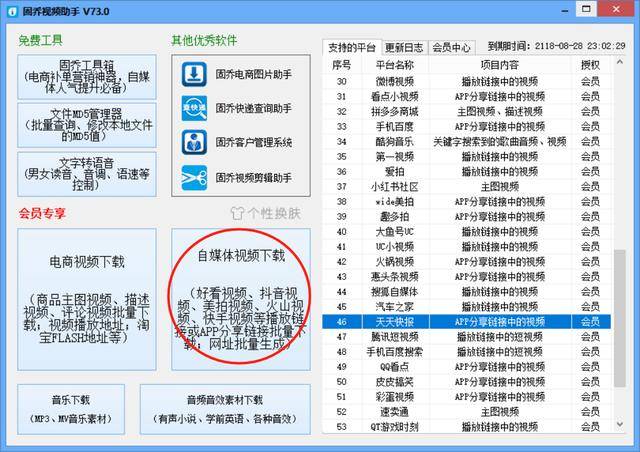Screen dimensions: 640x452
Task: Click the 固乔快递查询助手 label
Action: tap(253, 108)
